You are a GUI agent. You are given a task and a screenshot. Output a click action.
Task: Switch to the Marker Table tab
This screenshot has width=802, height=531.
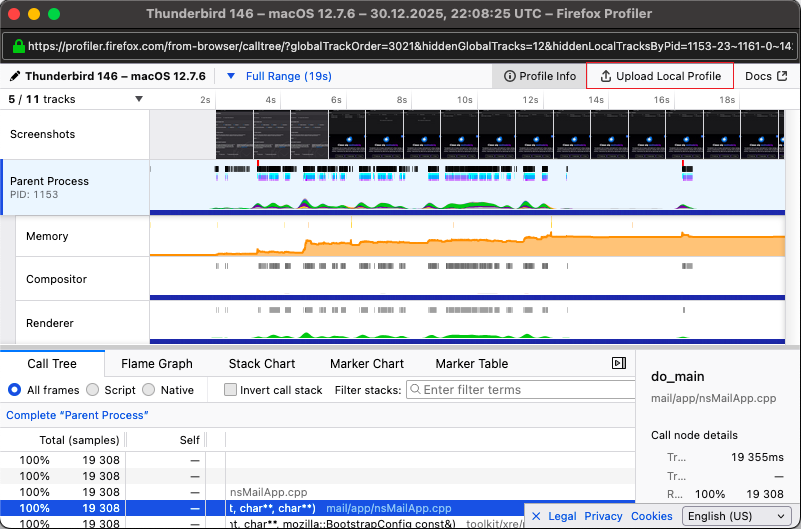pos(472,364)
